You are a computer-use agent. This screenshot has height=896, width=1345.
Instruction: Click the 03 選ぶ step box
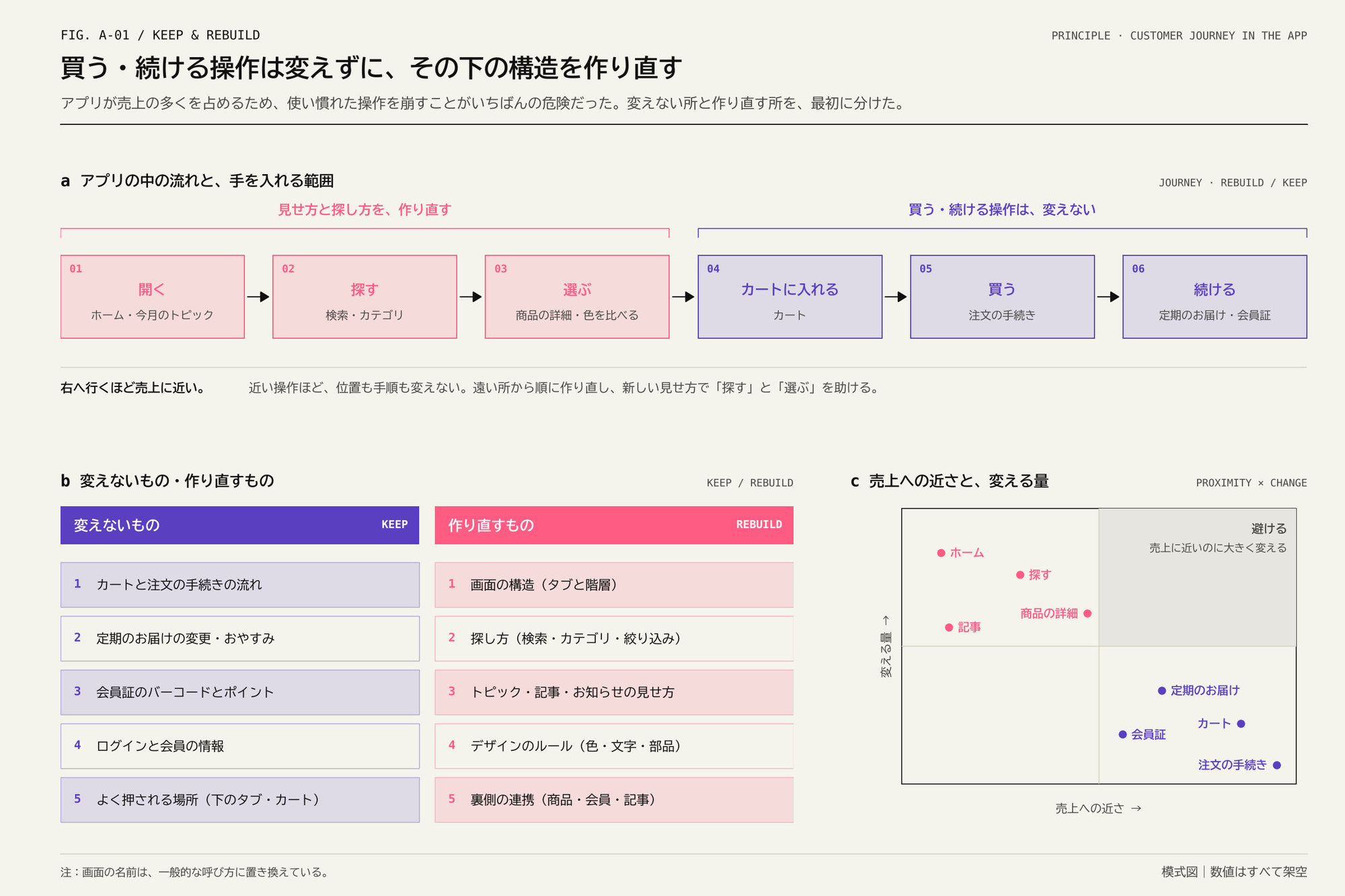[x=577, y=296]
